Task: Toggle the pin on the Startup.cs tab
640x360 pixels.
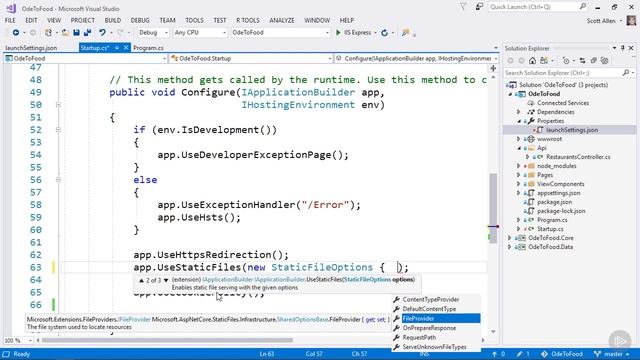Action: coord(117,48)
